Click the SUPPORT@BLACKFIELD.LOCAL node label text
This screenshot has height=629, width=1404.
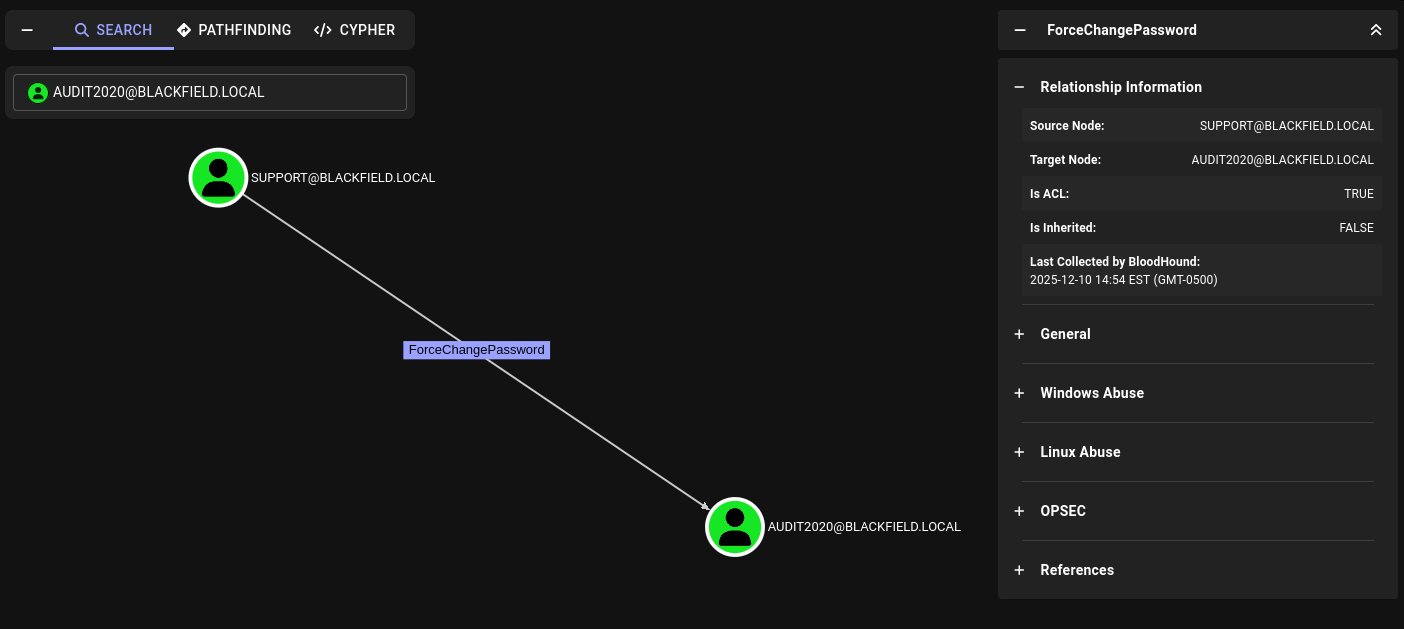(x=343, y=178)
